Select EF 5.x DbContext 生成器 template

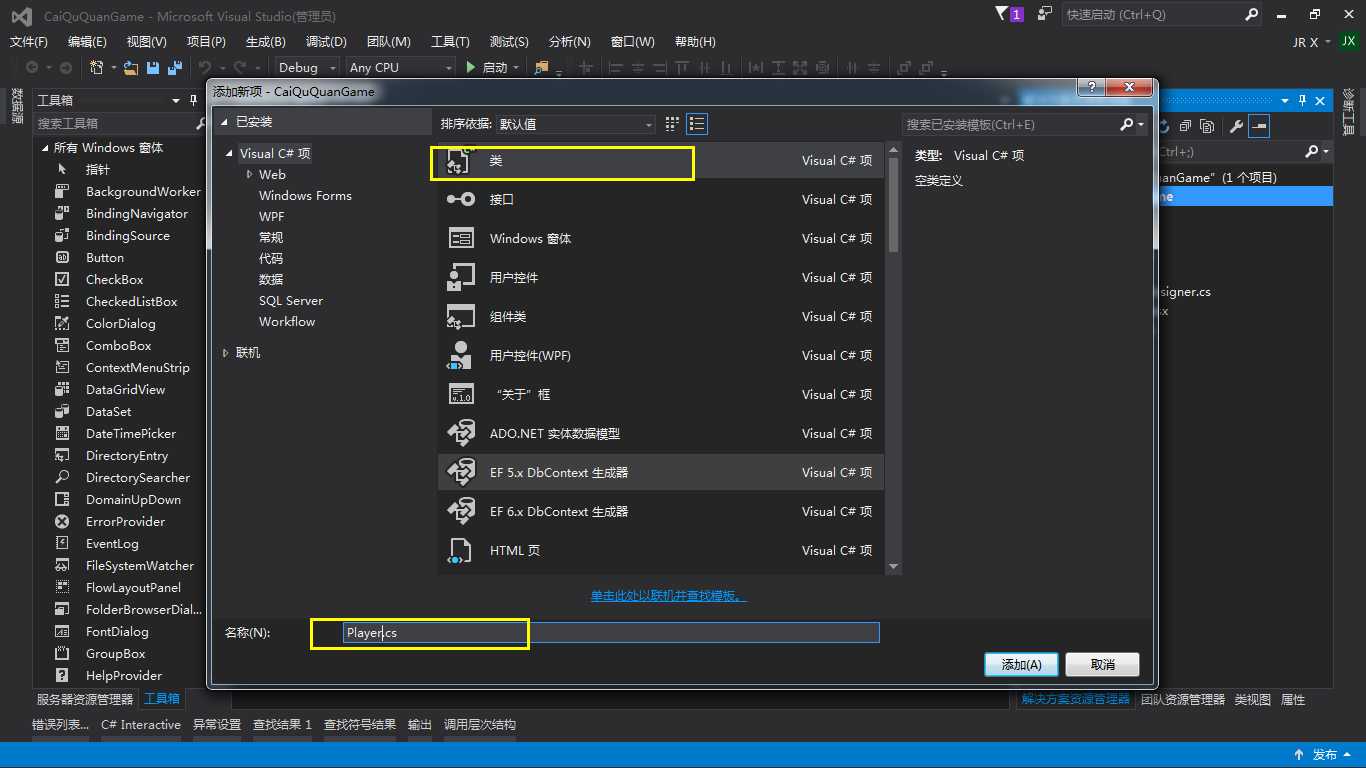click(661, 472)
